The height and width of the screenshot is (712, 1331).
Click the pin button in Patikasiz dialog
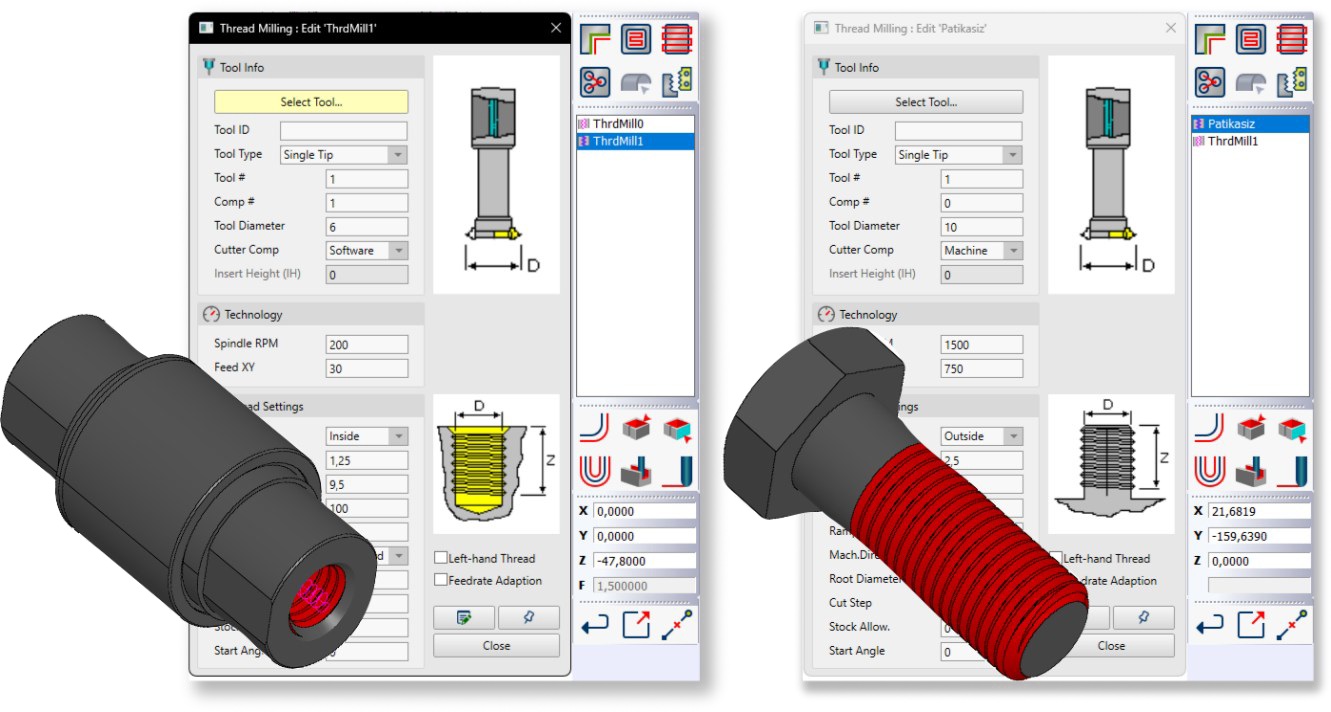tap(1143, 617)
